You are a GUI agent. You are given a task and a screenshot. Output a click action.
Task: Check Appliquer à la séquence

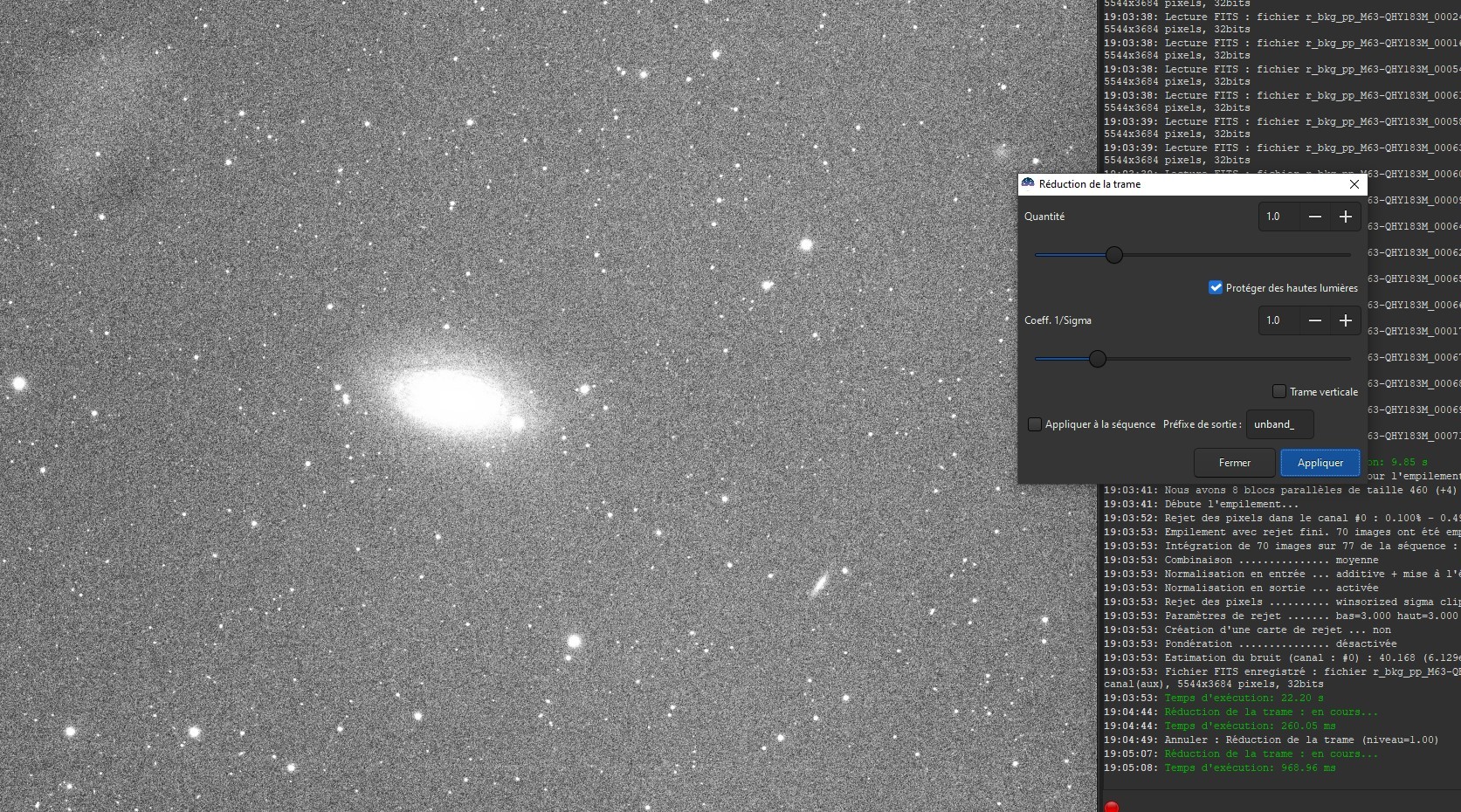[1035, 424]
